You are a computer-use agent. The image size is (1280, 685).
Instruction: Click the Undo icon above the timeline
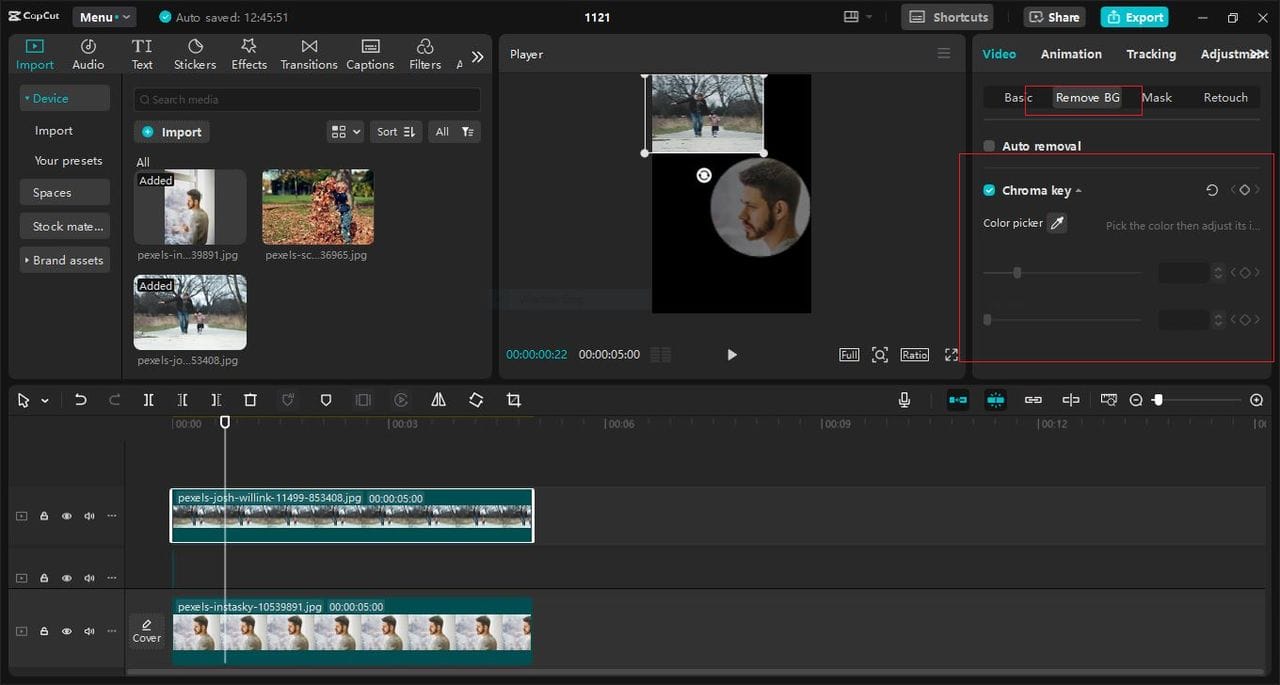[81, 400]
